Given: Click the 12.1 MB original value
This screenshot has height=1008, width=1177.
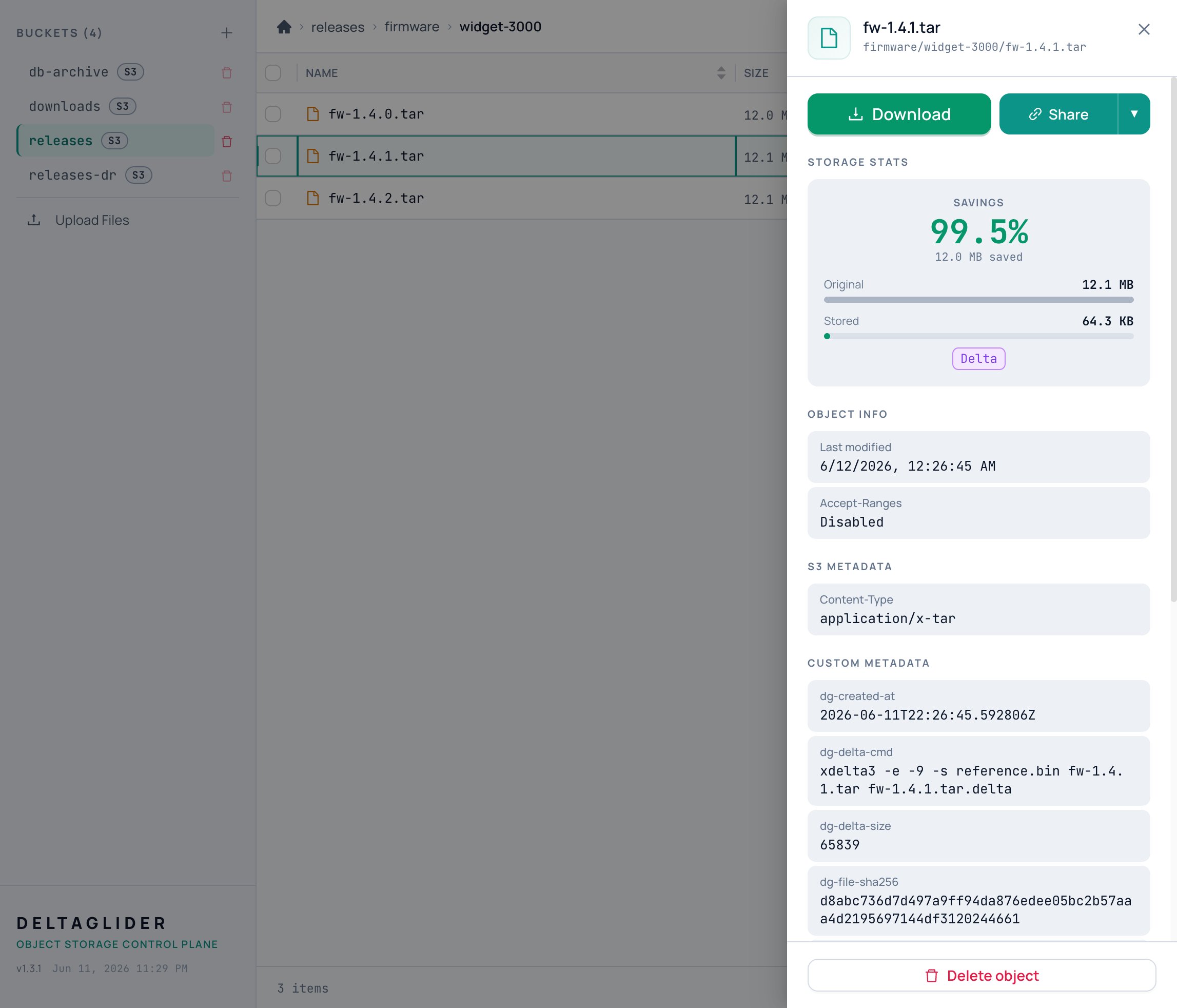Looking at the screenshot, I should pos(1107,285).
